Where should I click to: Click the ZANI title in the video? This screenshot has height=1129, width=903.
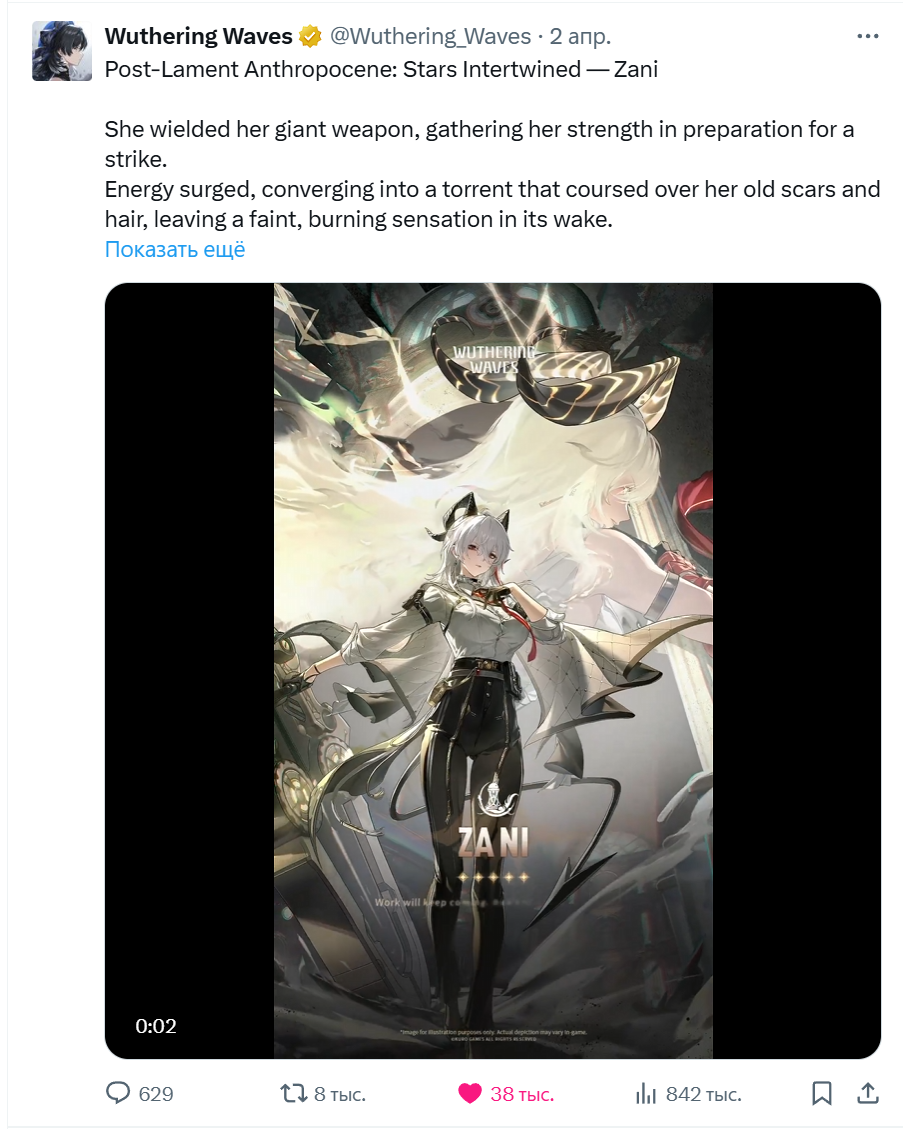(x=493, y=842)
